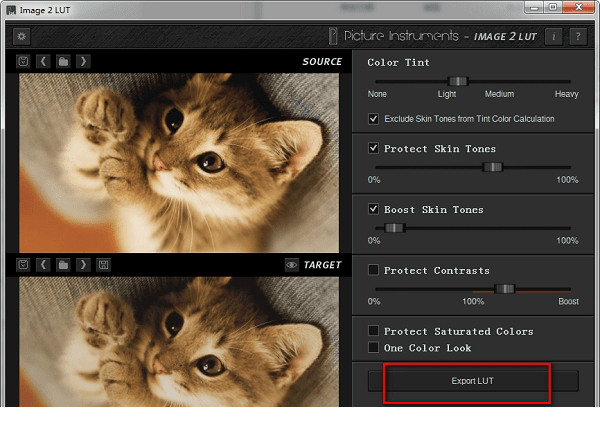600x423 pixels.
Task: Click the TARGET panel label
Action: coord(322,265)
